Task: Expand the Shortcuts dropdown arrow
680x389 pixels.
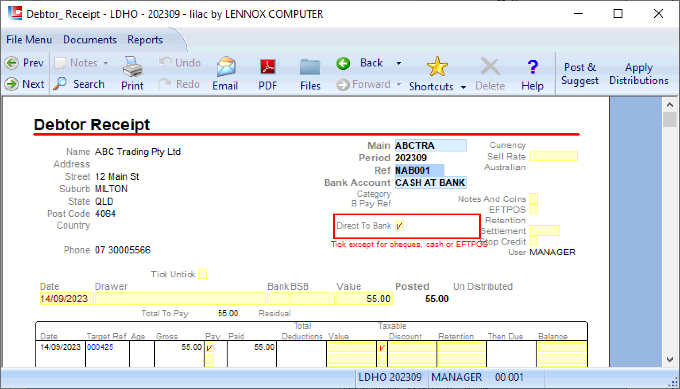Action: pyautogui.click(x=463, y=87)
